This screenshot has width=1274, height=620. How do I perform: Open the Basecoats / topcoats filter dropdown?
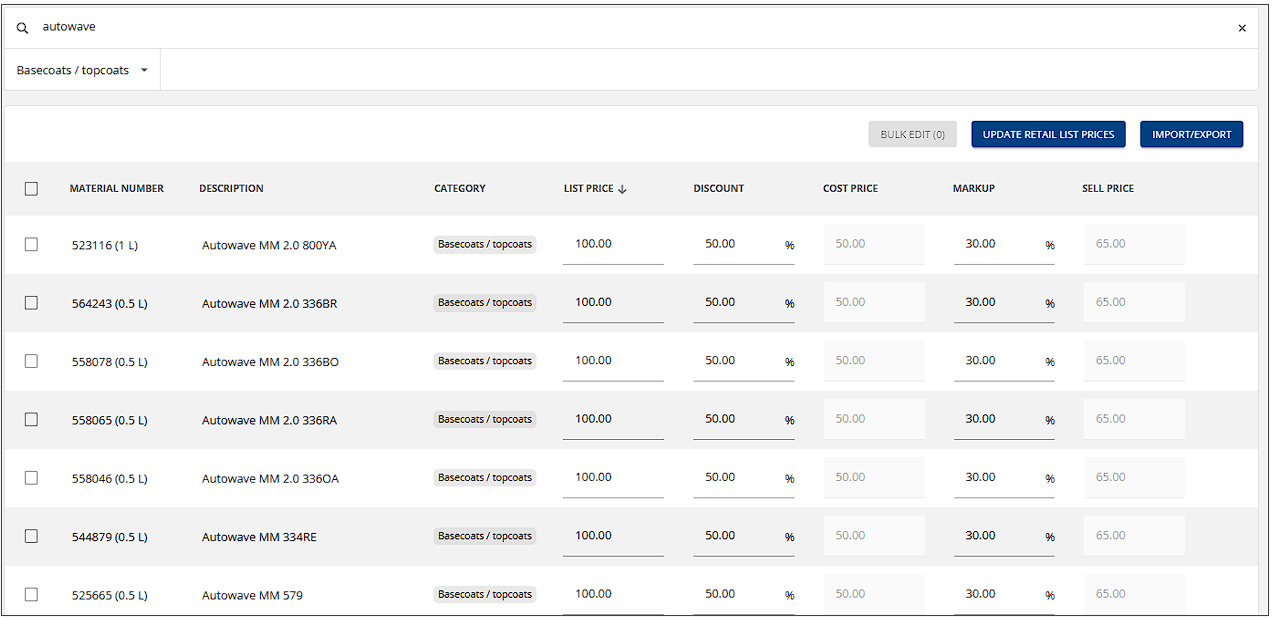tap(83, 70)
